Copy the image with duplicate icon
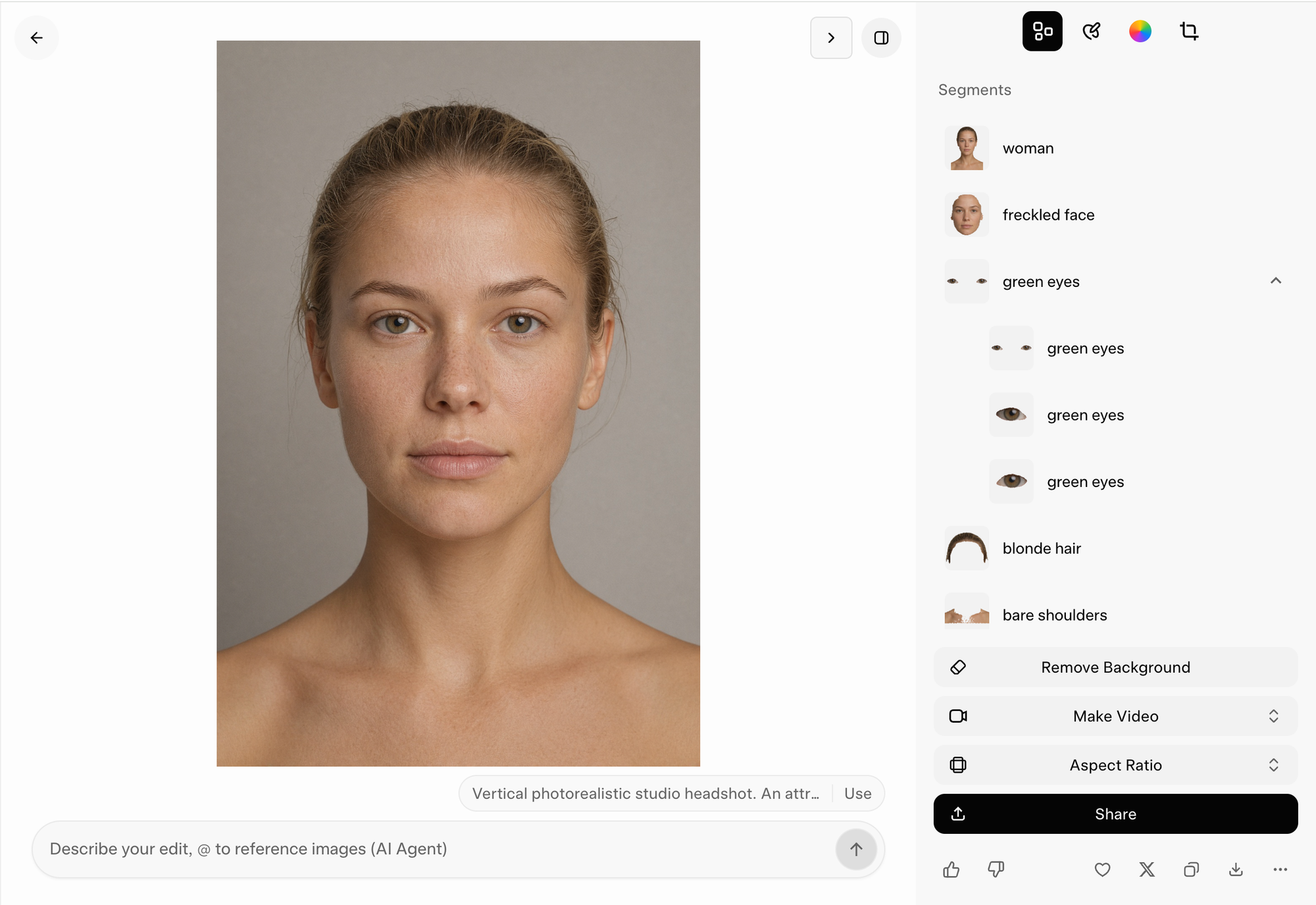This screenshot has width=1316, height=905. [1192, 869]
